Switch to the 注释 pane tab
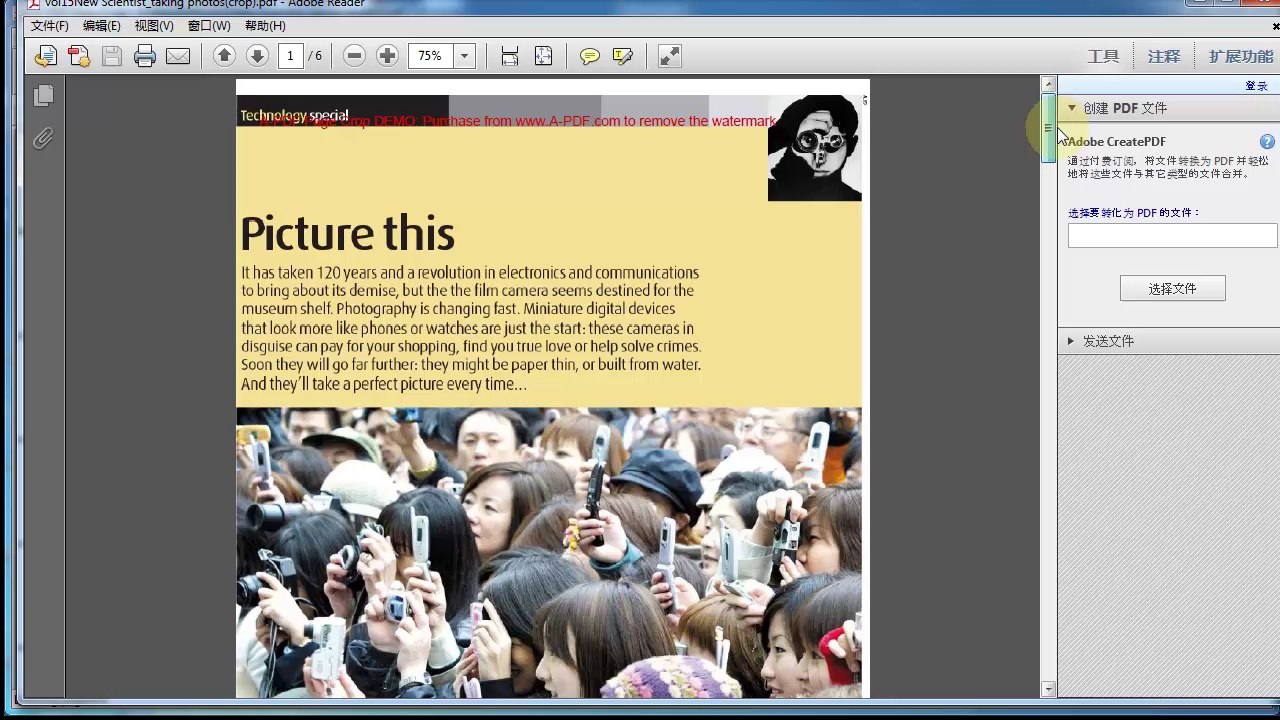Screen dimensions: 1280x720 (x=1164, y=56)
